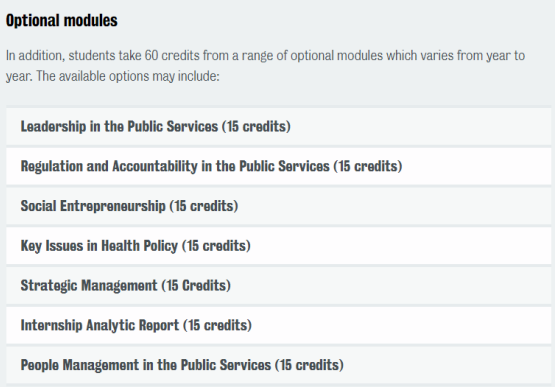Expand Key Issues in Health Policy
This screenshot has width=555, height=387.
point(279,246)
